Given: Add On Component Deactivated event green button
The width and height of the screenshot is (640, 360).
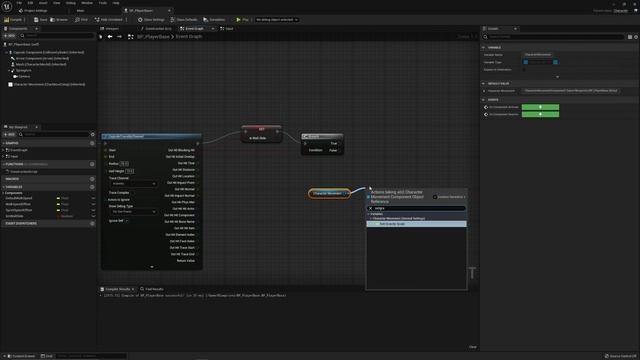Looking at the screenshot, I should coord(540,114).
